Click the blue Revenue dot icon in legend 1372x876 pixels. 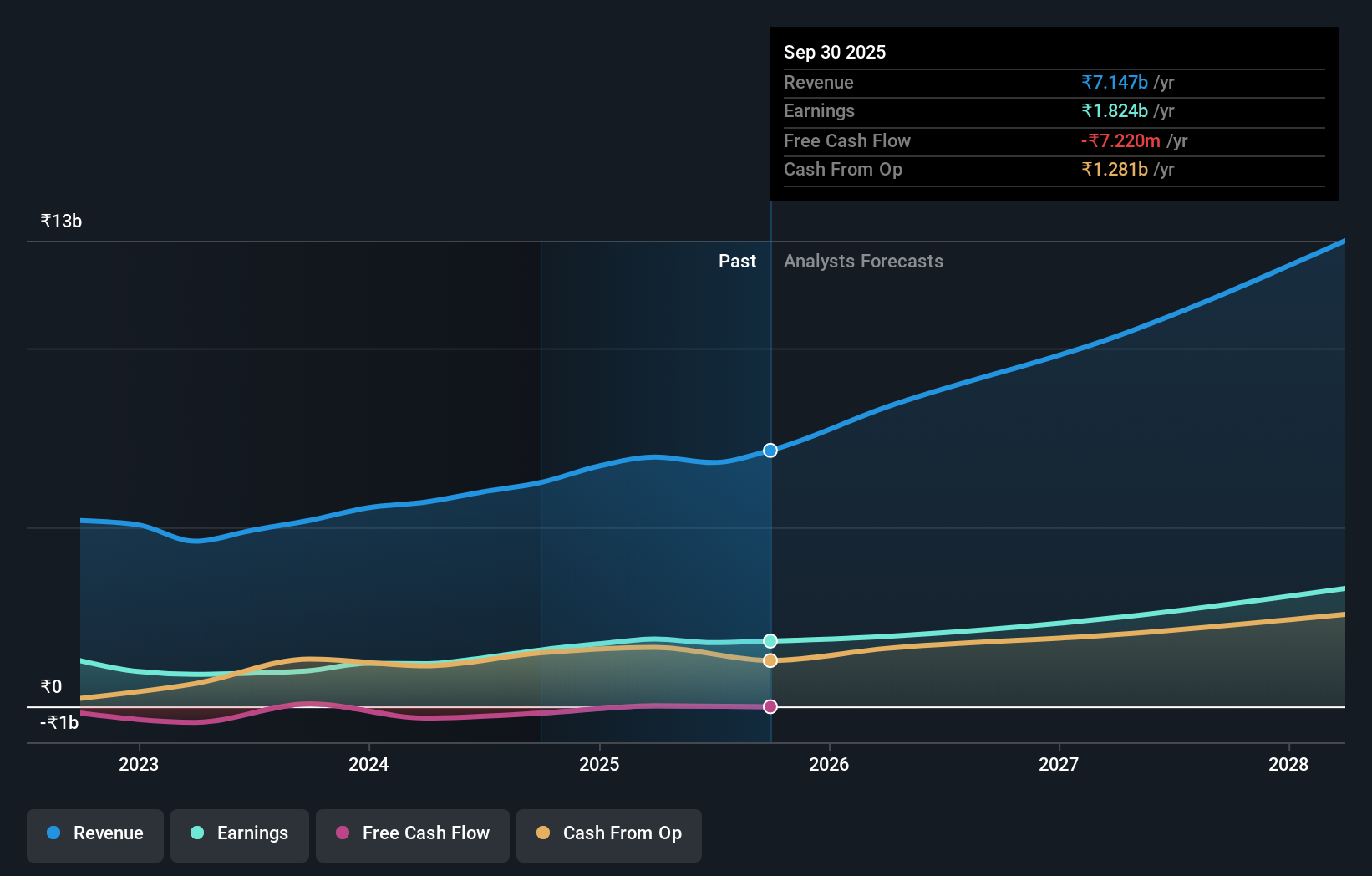point(52,833)
